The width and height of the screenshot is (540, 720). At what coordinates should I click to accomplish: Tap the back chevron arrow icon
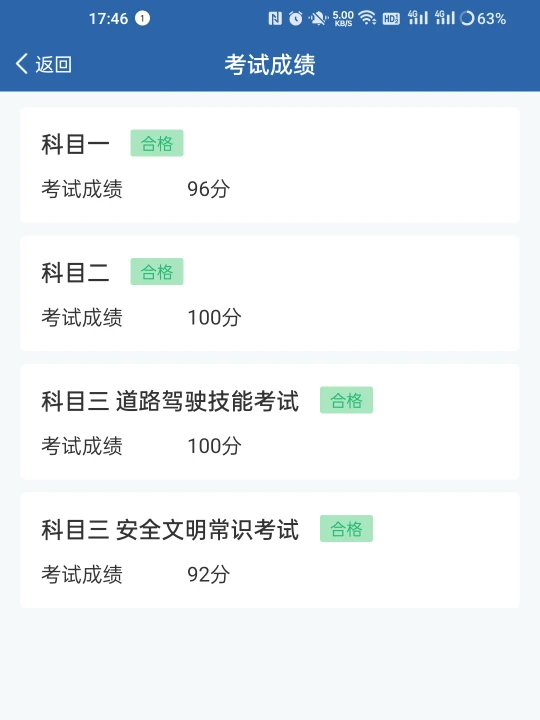coord(22,64)
